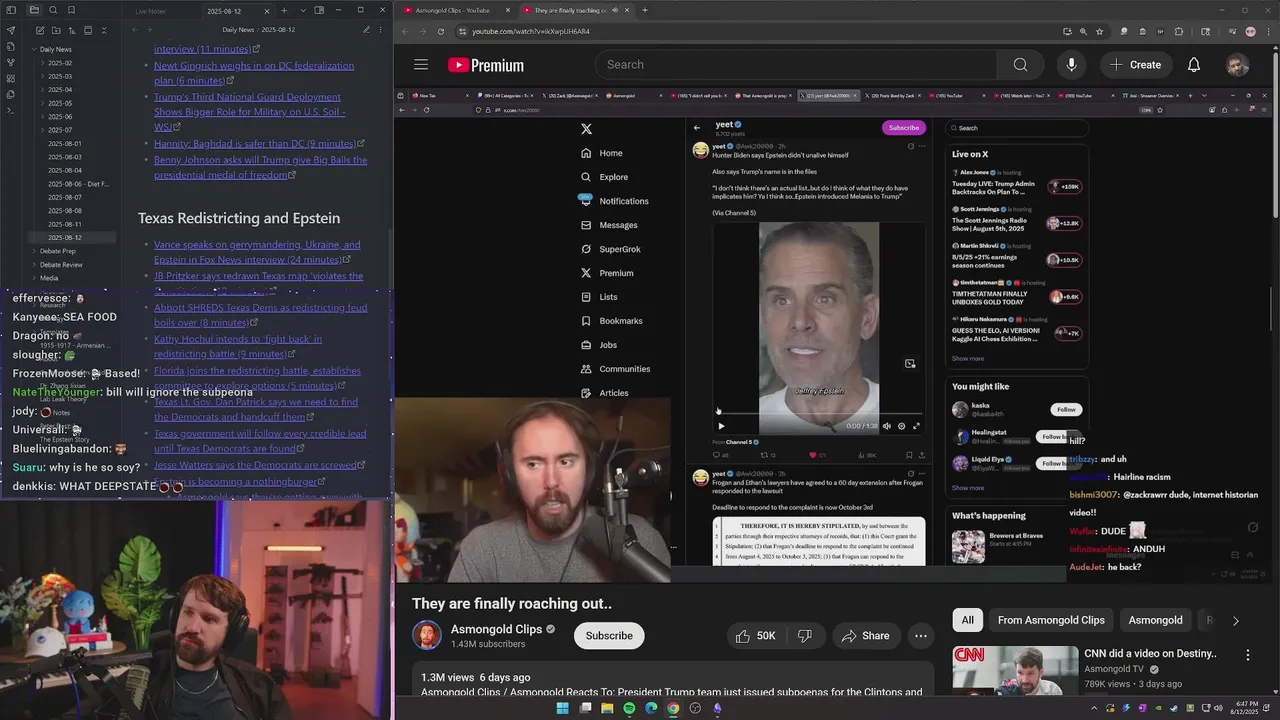Open the YouTube Create button
This screenshot has width=1280, height=720.
point(1135,65)
